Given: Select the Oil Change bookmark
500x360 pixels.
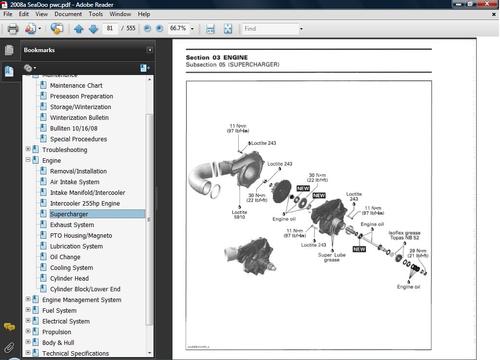Looking at the screenshot, I should (x=65, y=257).
